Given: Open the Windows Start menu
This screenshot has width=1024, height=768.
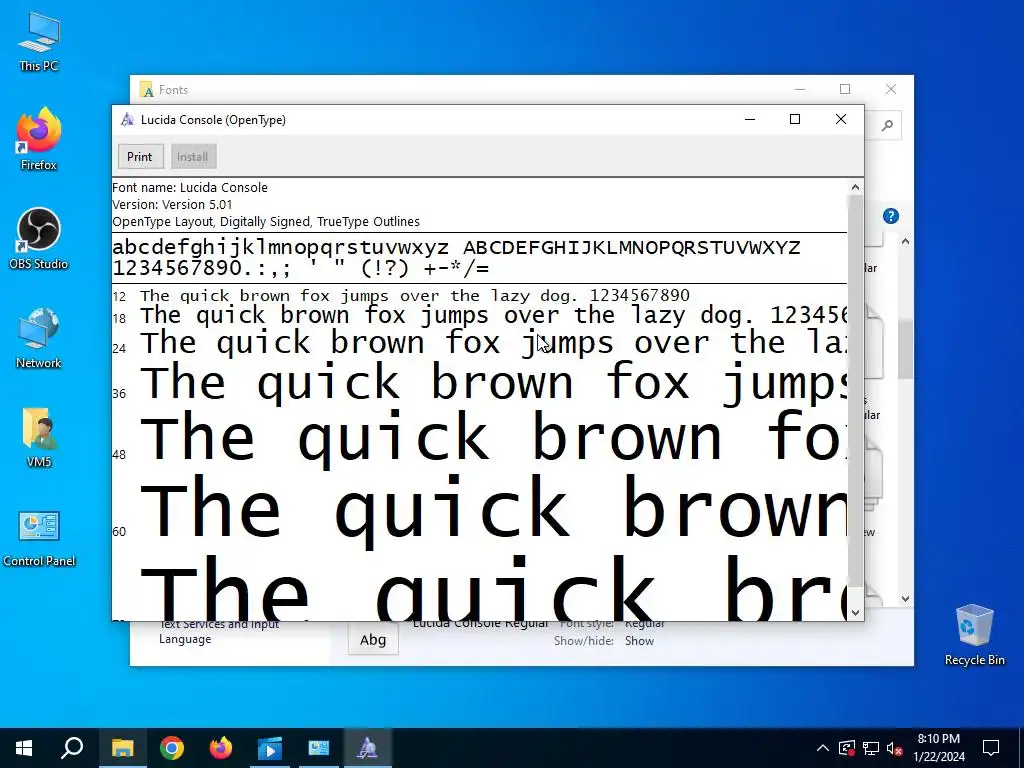Looking at the screenshot, I should [24, 748].
